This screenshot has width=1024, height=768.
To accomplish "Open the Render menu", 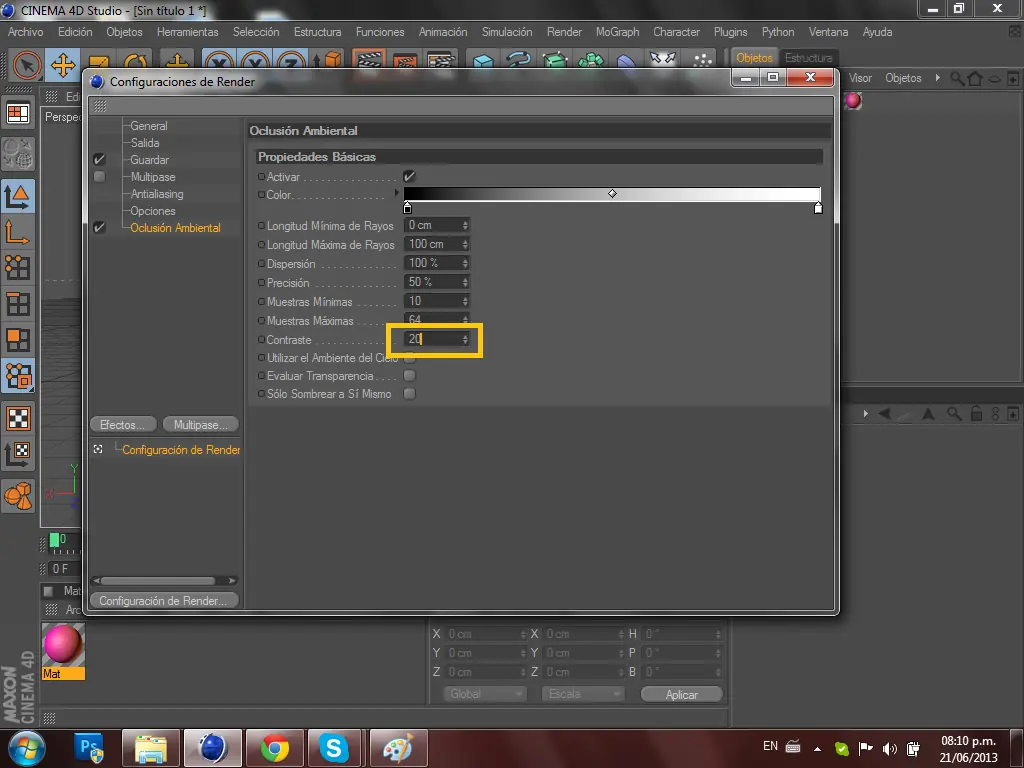I will [564, 32].
